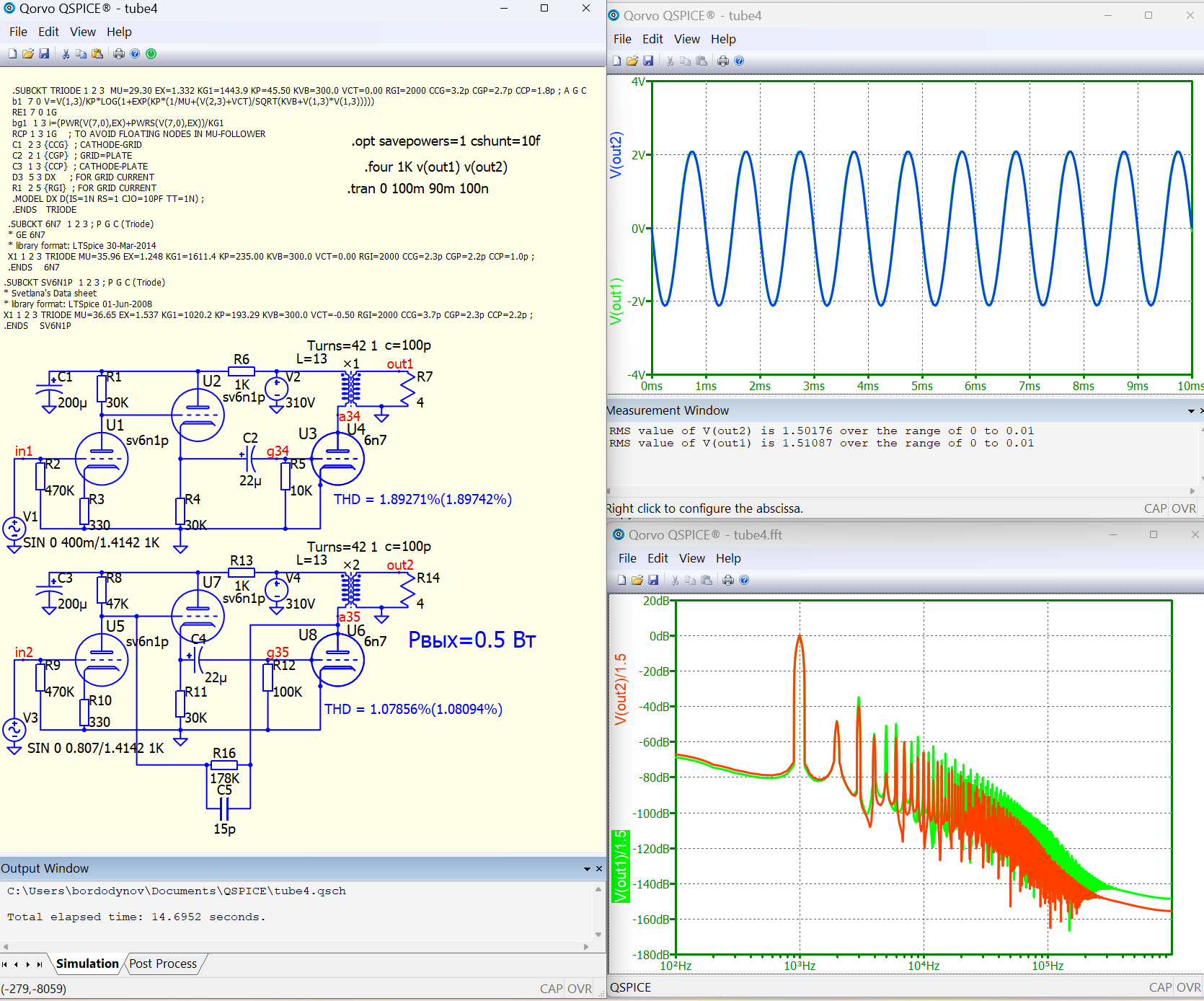Click the green Run simulation icon
The image size is (1204, 1001).
pyautogui.click(x=151, y=53)
